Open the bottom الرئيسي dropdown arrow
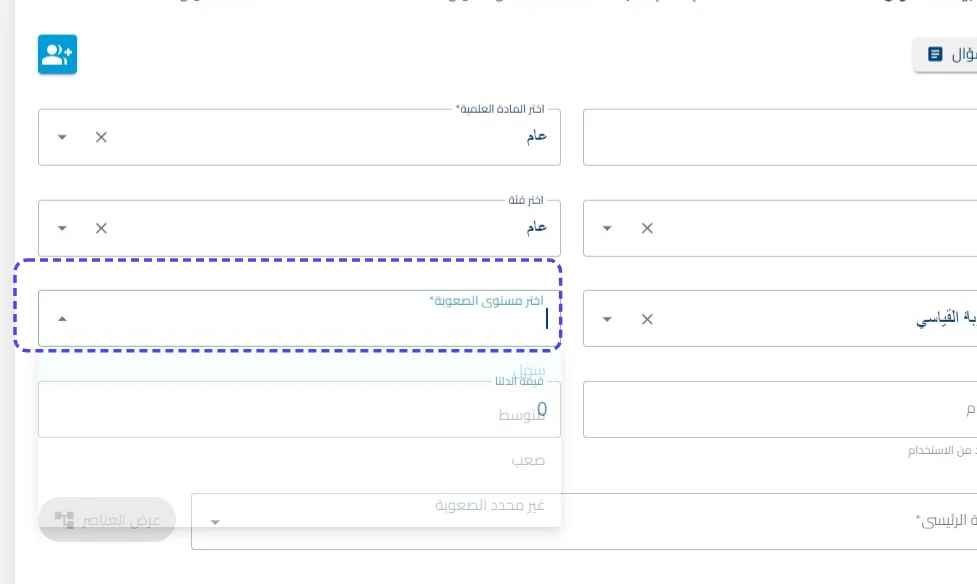 pyautogui.click(x=215, y=522)
